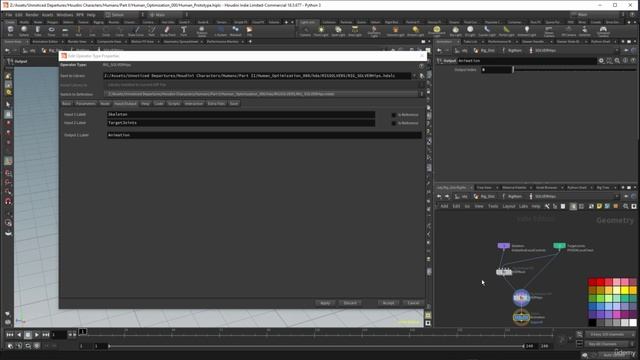Click the Skeleton input node
The height and width of the screenshot is (360, 640).
(x=503, y=246)
